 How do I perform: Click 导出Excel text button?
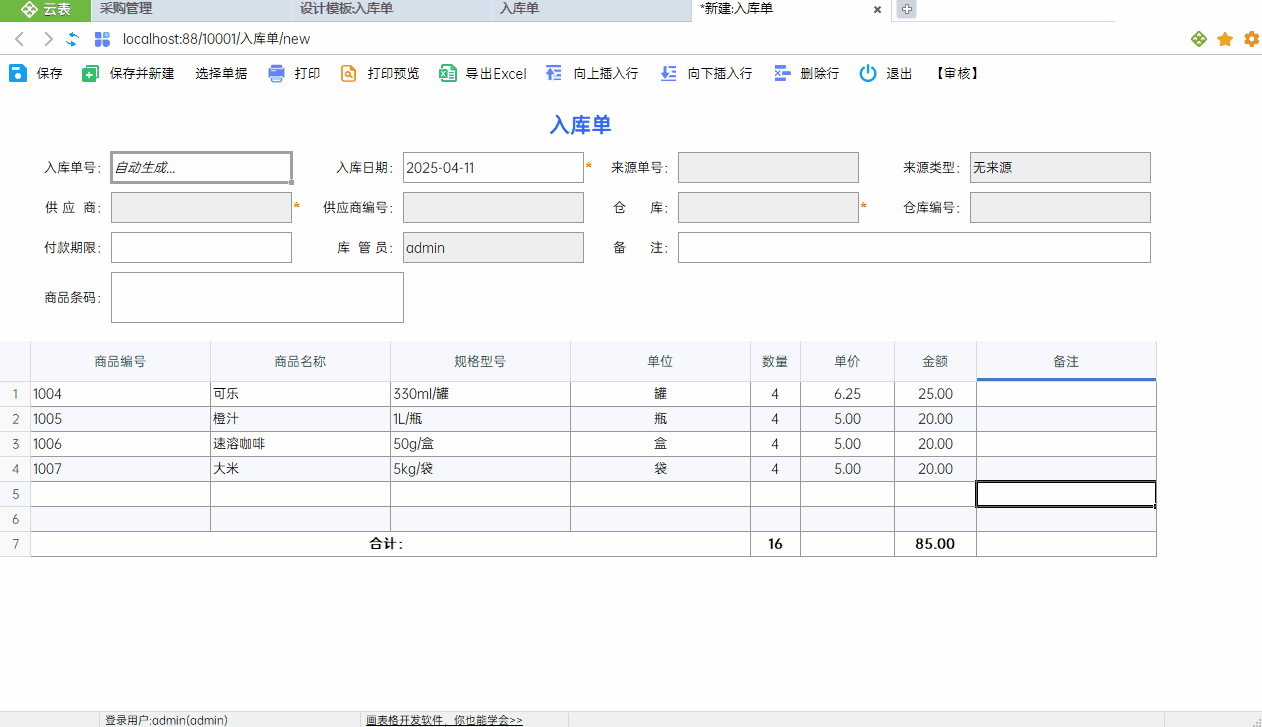496,73
